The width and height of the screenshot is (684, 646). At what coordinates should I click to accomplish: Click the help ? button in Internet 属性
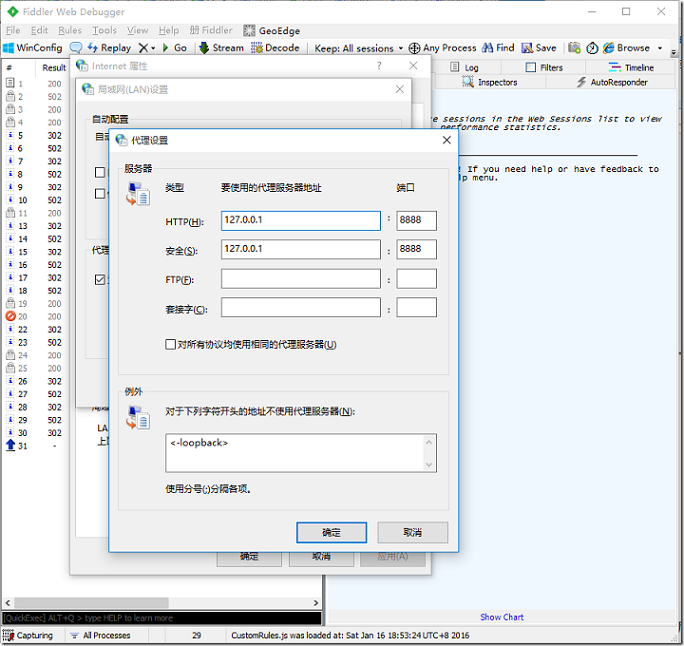379,66
